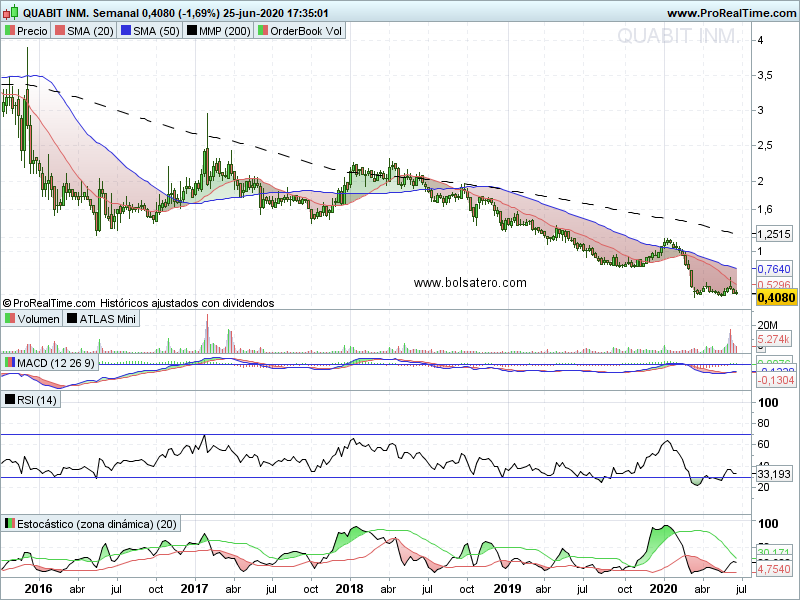Click the black MMP (200) legend icon

coord(191,31)
